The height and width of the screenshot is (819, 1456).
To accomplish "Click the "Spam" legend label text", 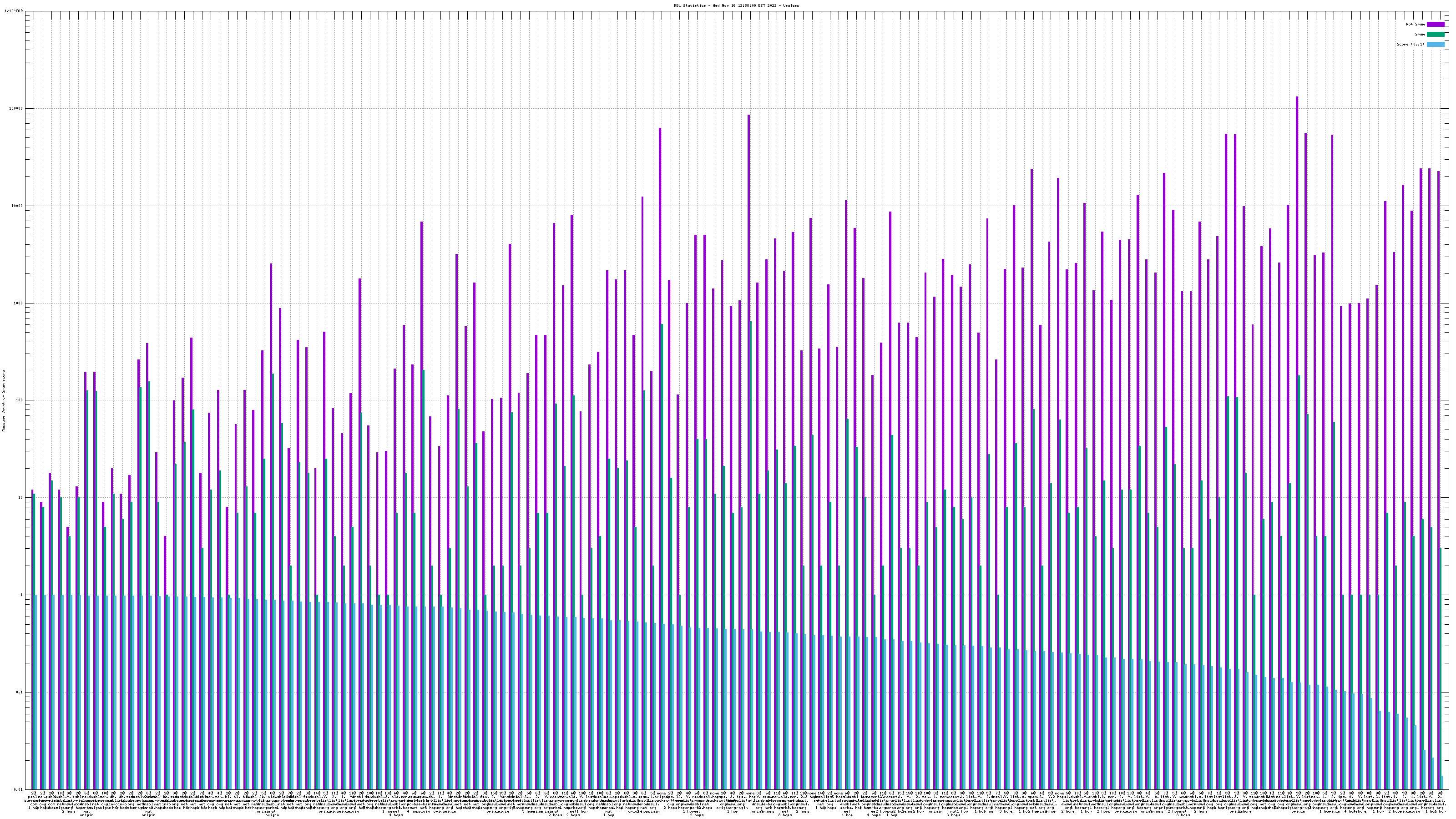I will tap(1420, 35).
